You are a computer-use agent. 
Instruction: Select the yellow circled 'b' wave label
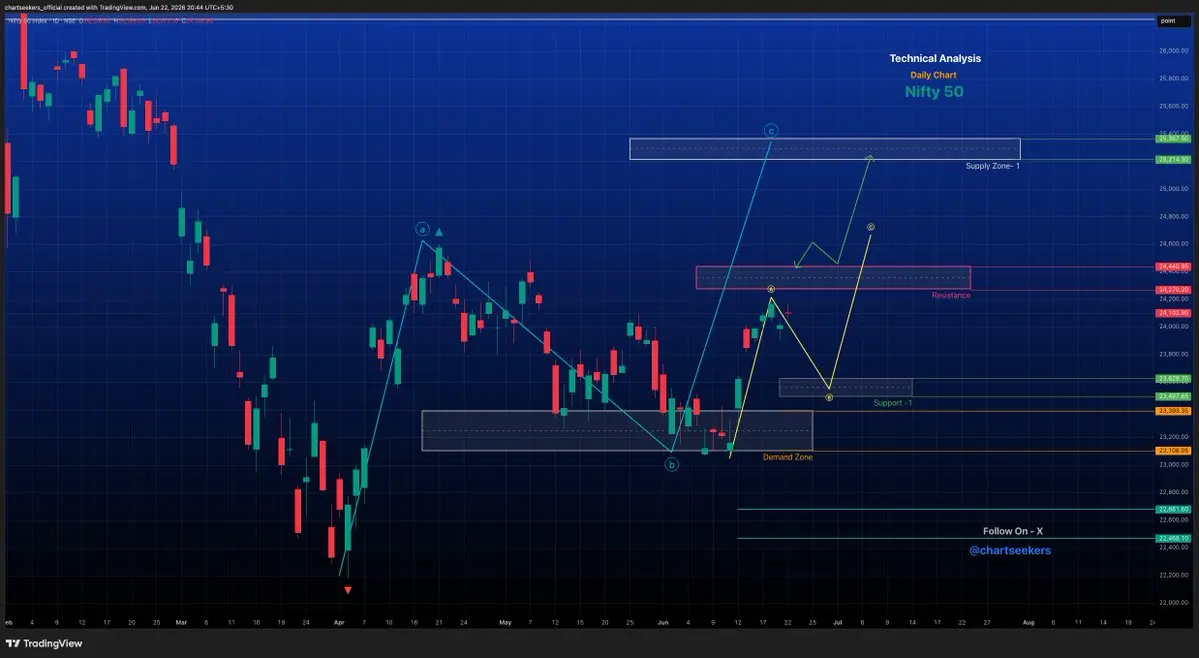(x=829, y=397)
